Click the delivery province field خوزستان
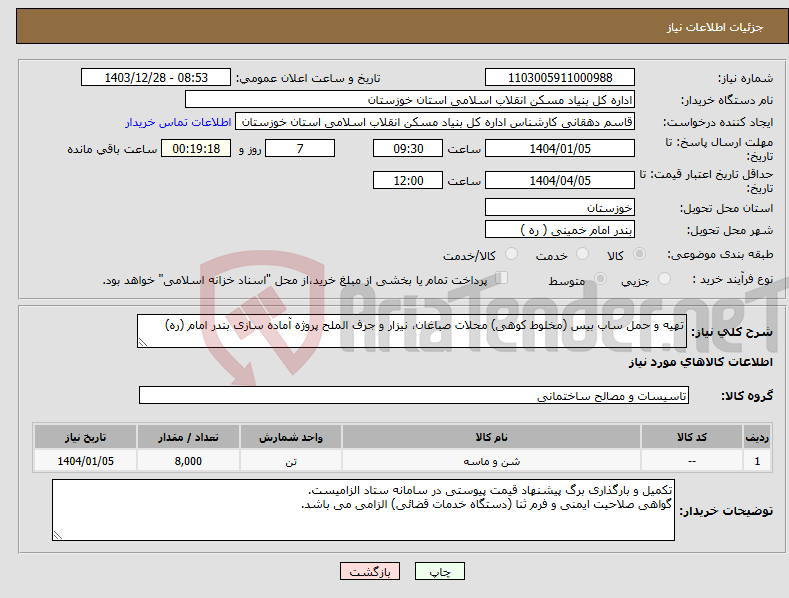This screenshot has height=598, width=789. point(560,207)
